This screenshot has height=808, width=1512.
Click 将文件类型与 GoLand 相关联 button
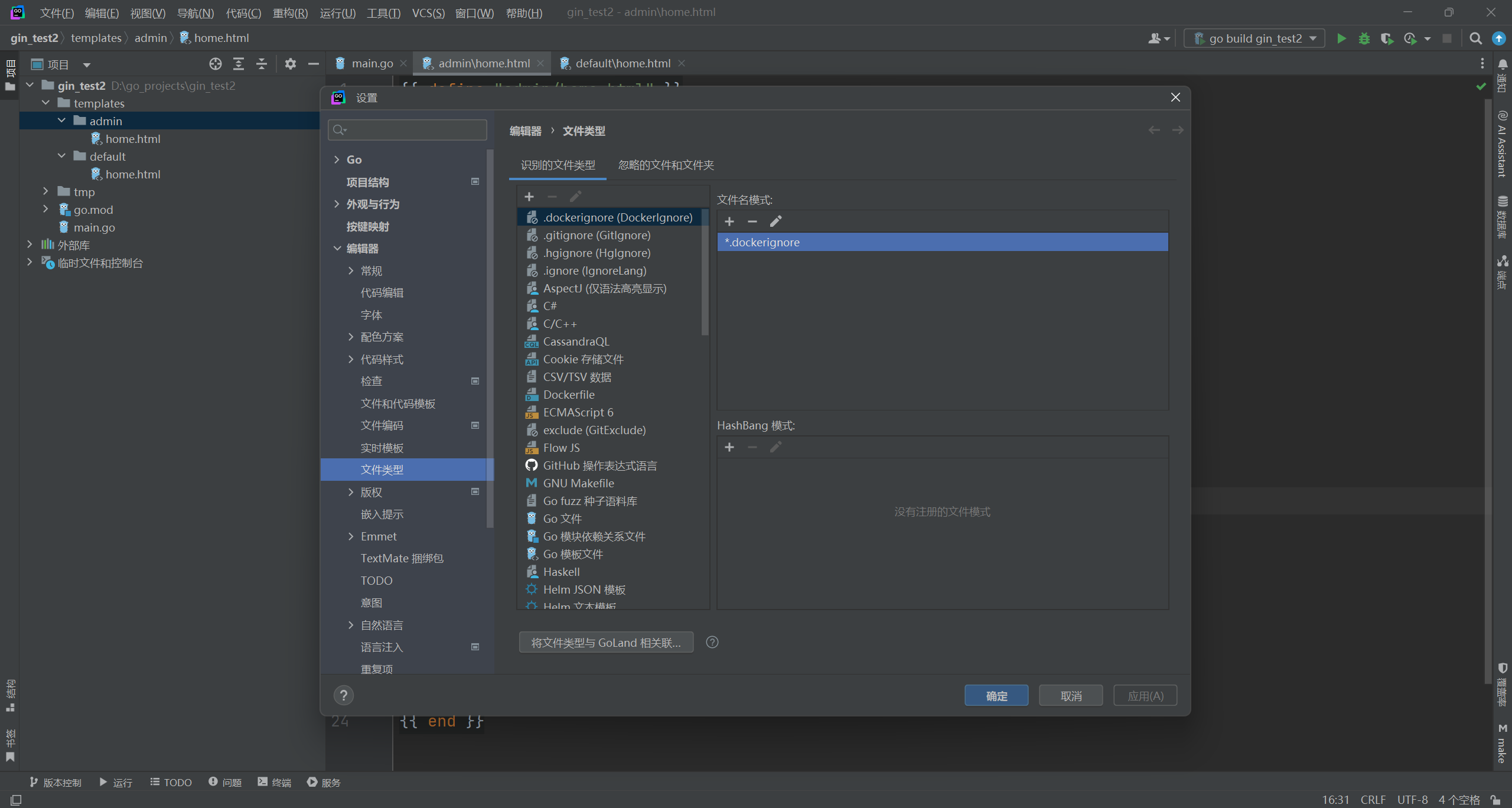point(606,643)
